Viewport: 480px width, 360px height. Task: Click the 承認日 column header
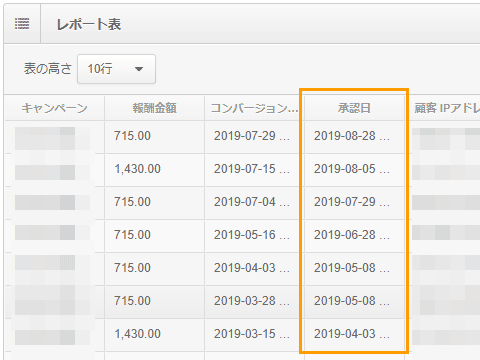pyautogui.click(x=354, y=108)
